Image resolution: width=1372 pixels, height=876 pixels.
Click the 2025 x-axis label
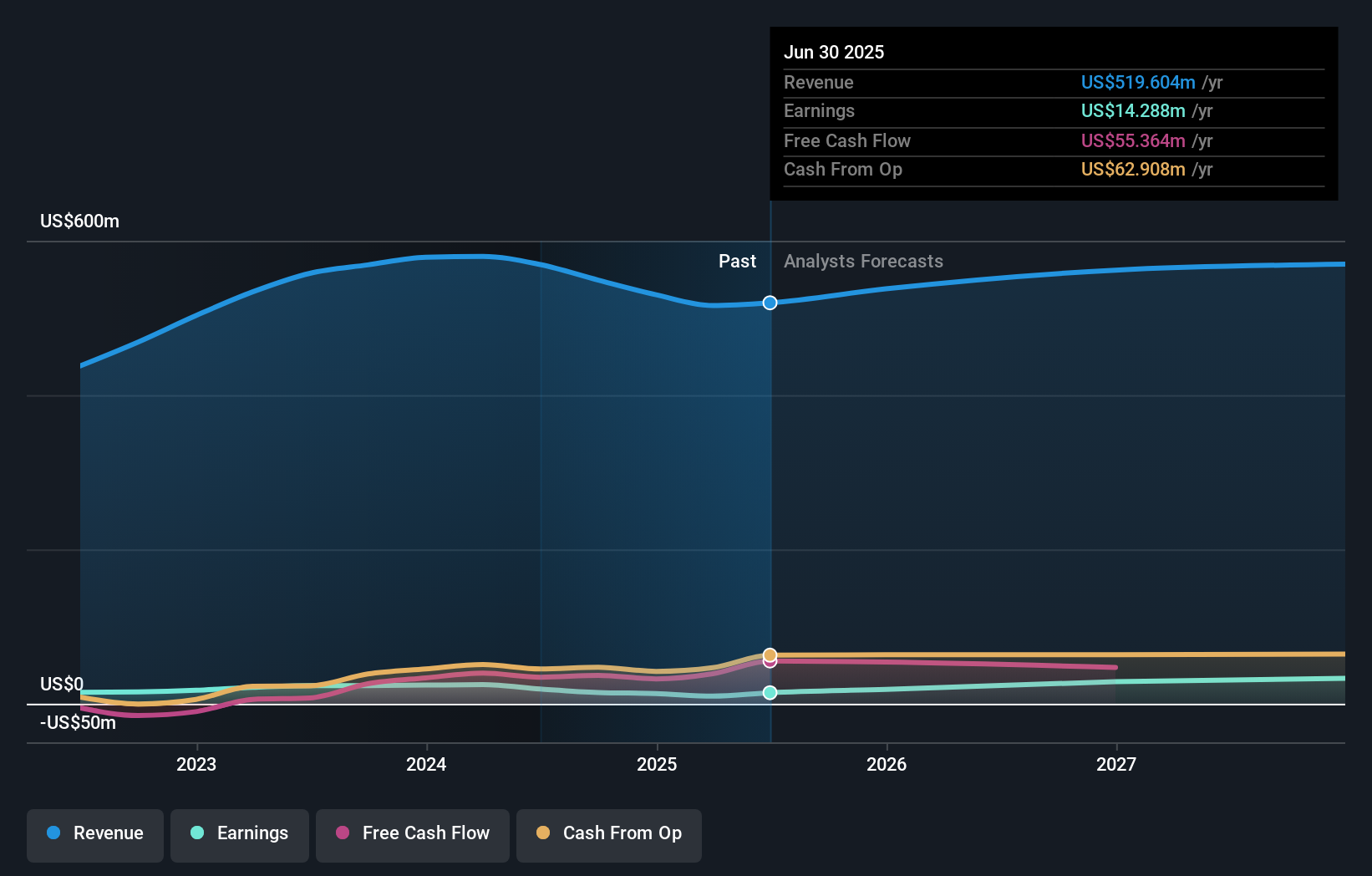tap(657, 764)
